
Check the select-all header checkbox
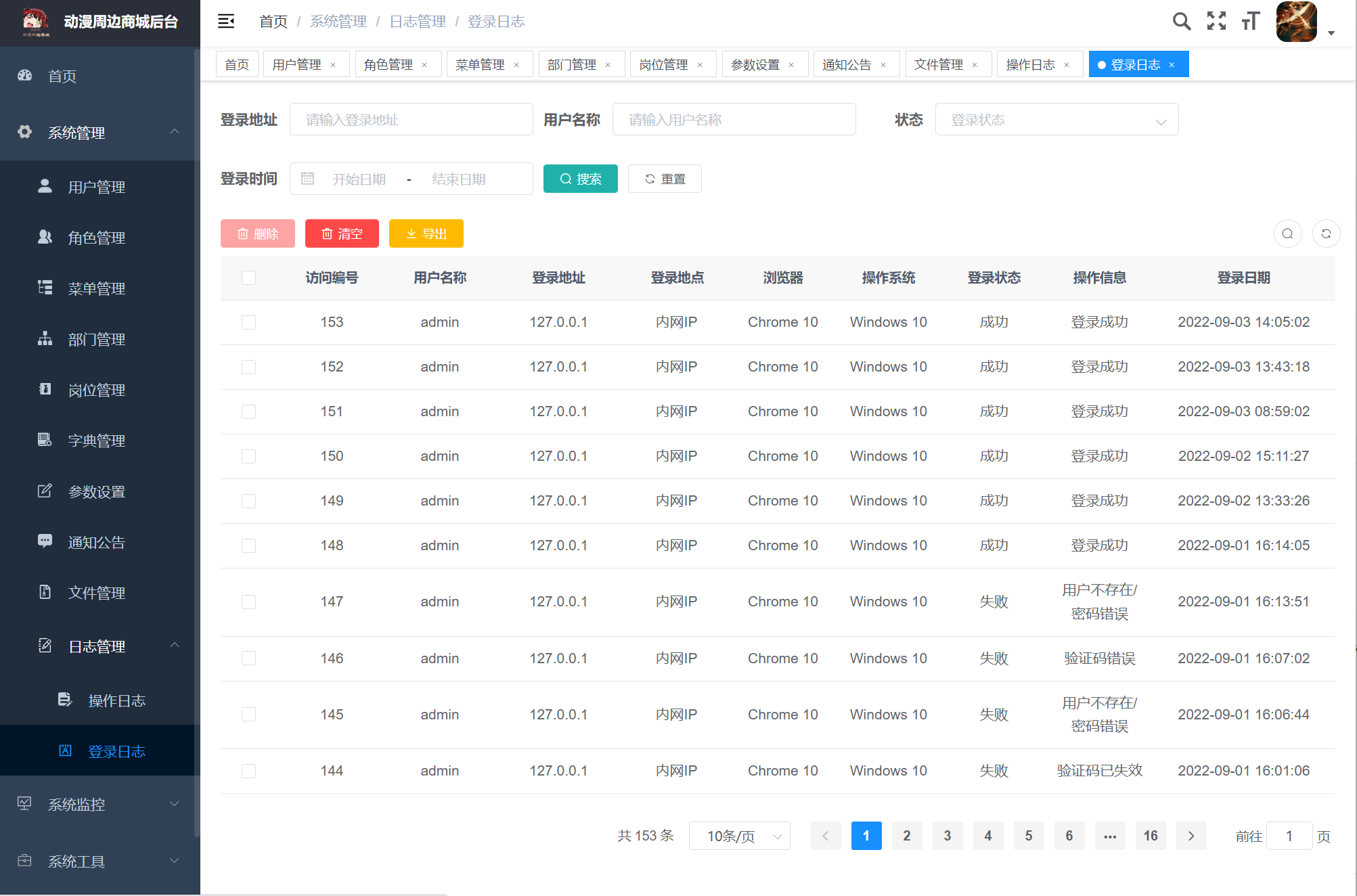(249, 278)
